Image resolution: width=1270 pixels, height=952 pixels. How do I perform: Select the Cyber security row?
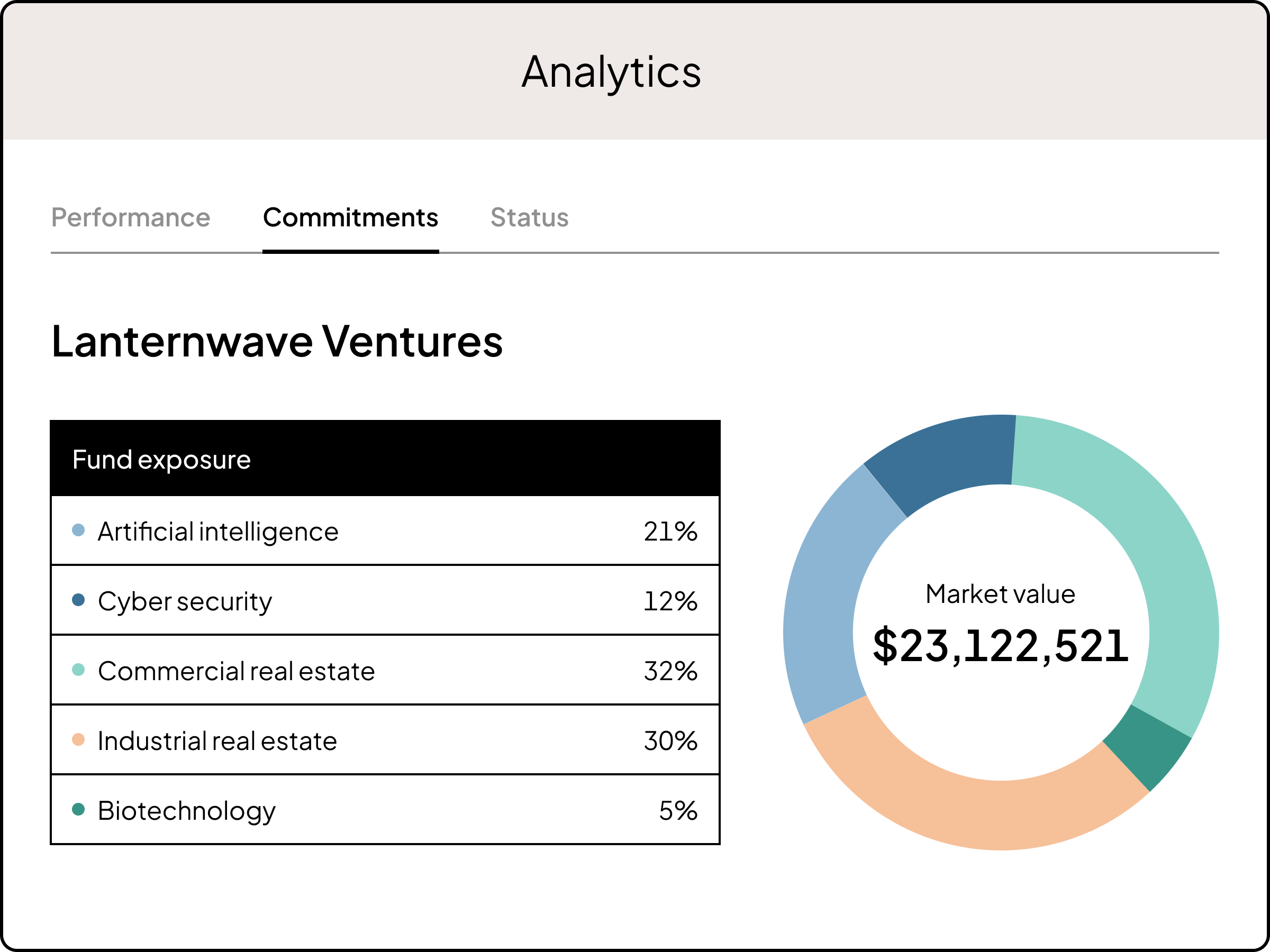385,601
